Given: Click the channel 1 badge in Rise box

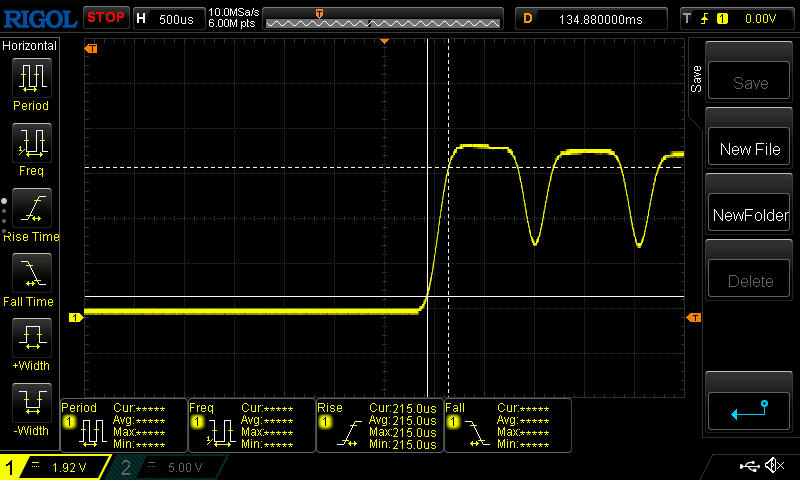Looking at the screenshot, I should tap(324, 422).
